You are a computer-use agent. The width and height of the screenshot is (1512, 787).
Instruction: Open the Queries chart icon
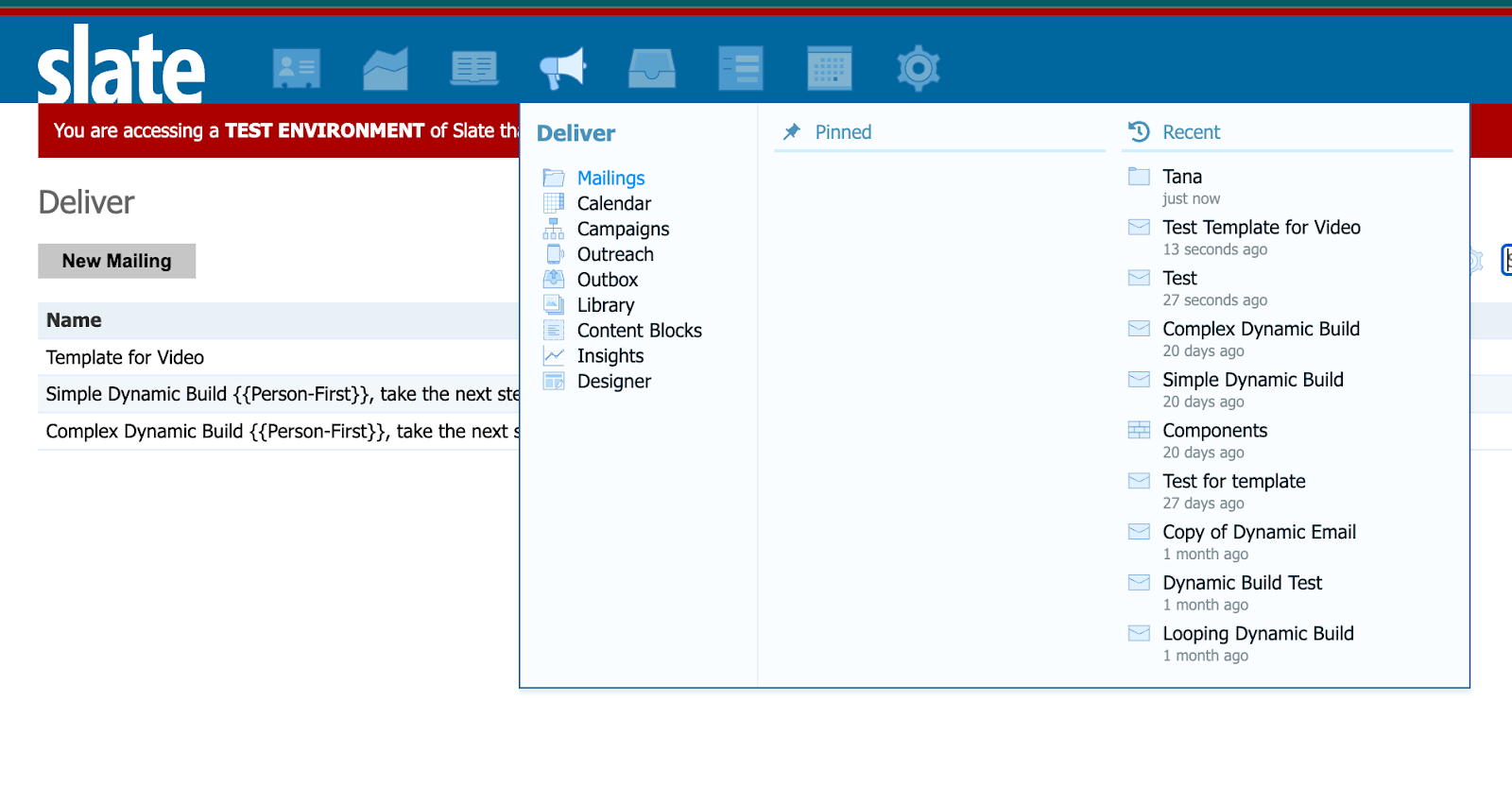[385, 68]
